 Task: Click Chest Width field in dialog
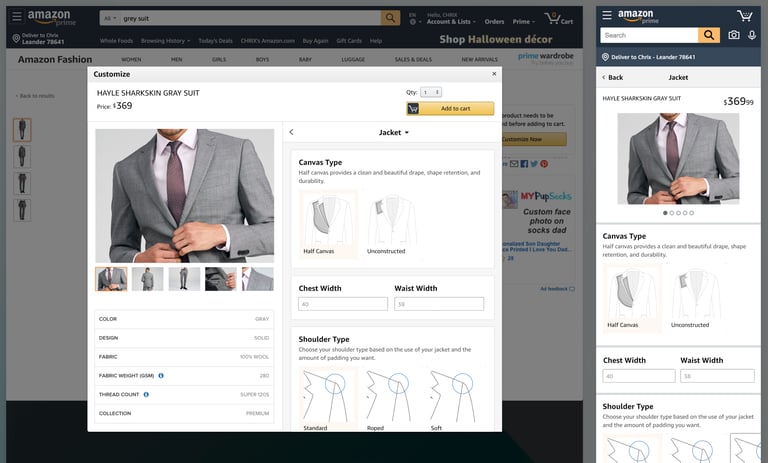(343, 304)
